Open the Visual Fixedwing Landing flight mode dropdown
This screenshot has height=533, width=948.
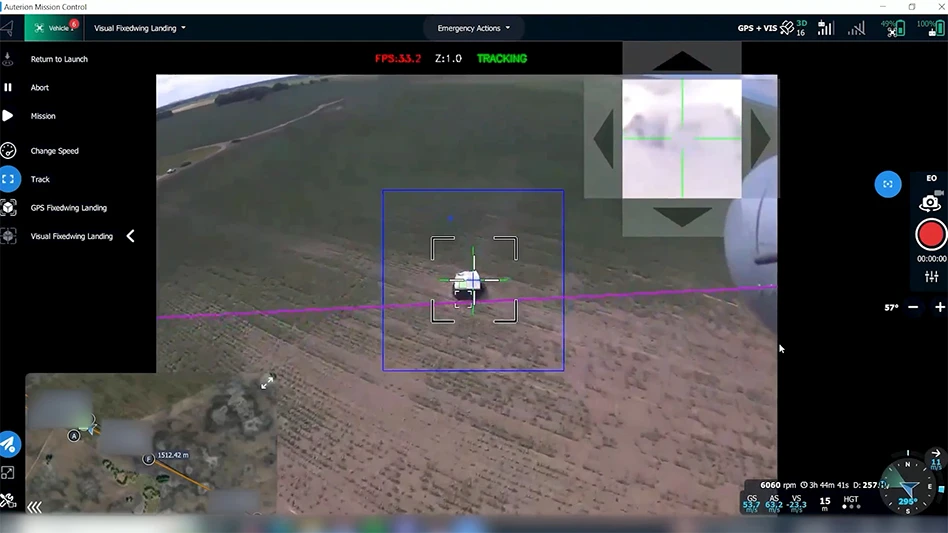tap(140, 28)
